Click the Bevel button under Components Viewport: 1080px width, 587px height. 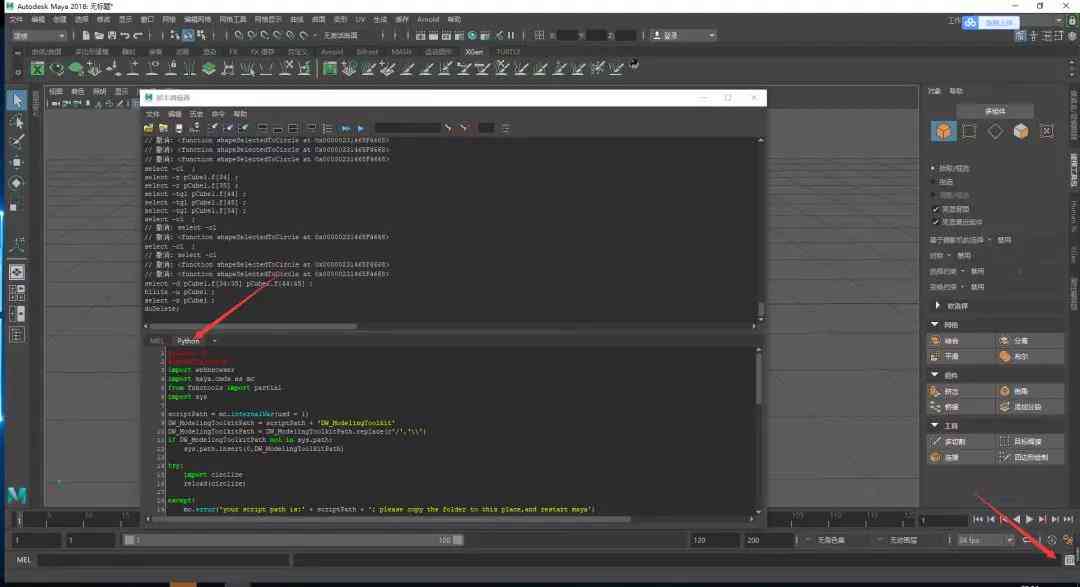[1030, 391]
